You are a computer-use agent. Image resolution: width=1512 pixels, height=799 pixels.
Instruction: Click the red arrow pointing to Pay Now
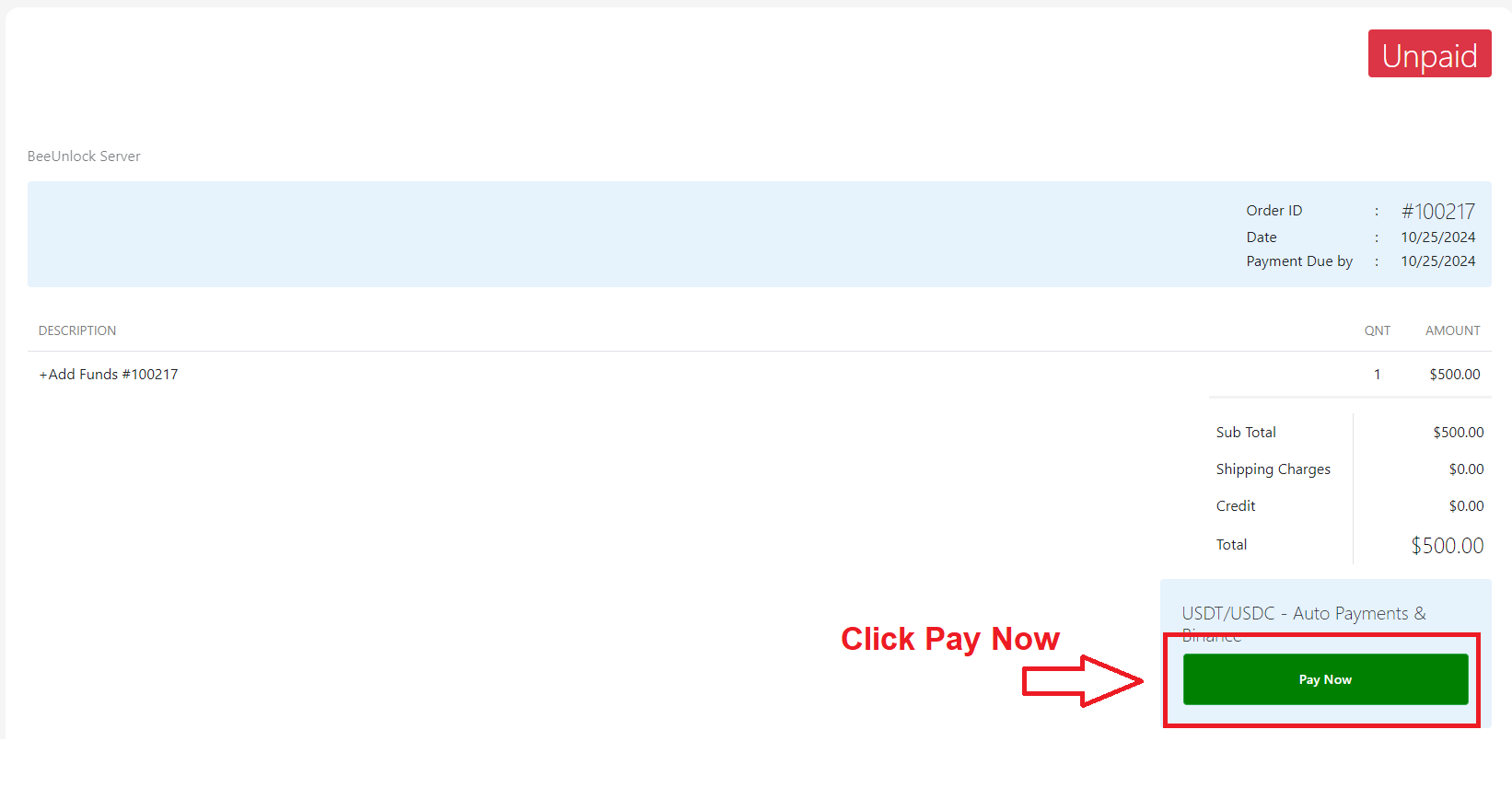tap(1083, 681)
